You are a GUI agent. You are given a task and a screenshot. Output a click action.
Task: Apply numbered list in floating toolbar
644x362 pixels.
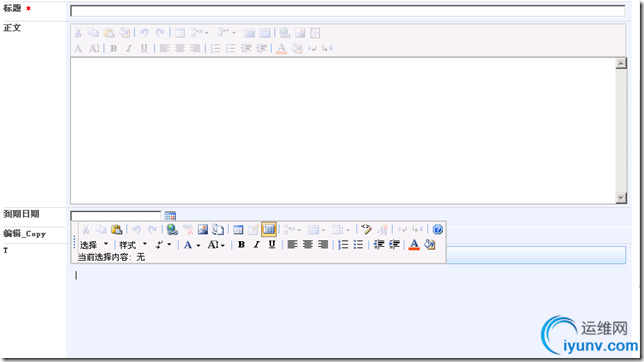pyautogui.click(x=343, y=244)
